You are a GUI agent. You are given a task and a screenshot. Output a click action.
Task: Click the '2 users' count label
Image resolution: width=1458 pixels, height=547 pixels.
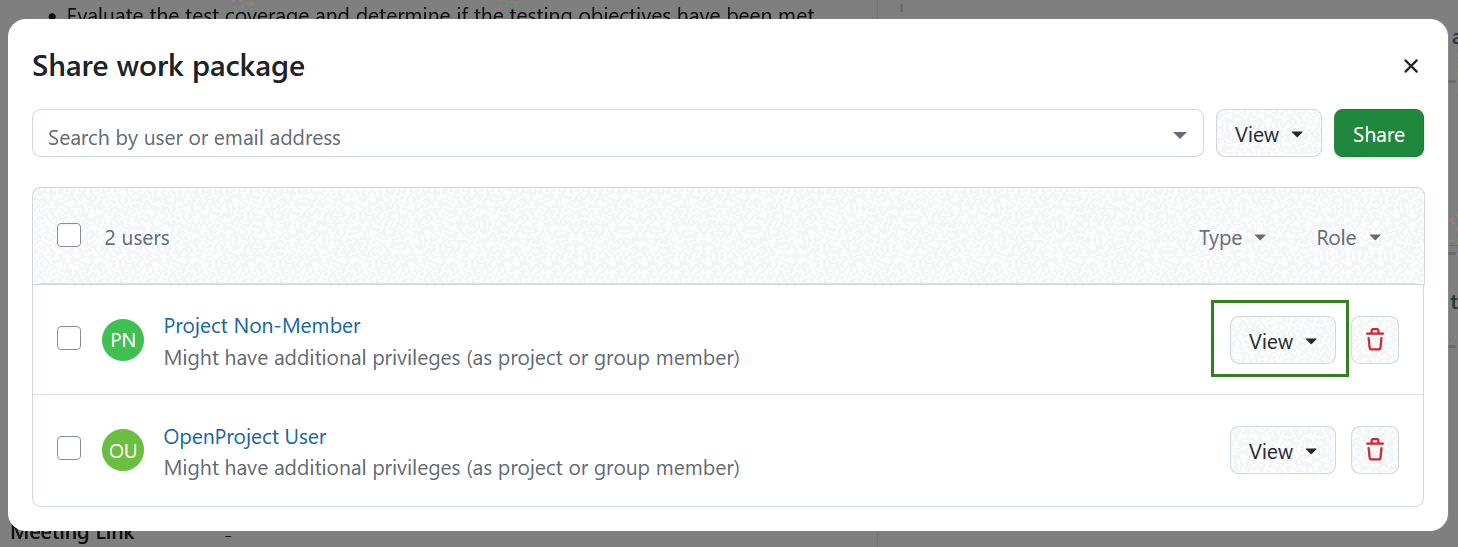[137, 238]
